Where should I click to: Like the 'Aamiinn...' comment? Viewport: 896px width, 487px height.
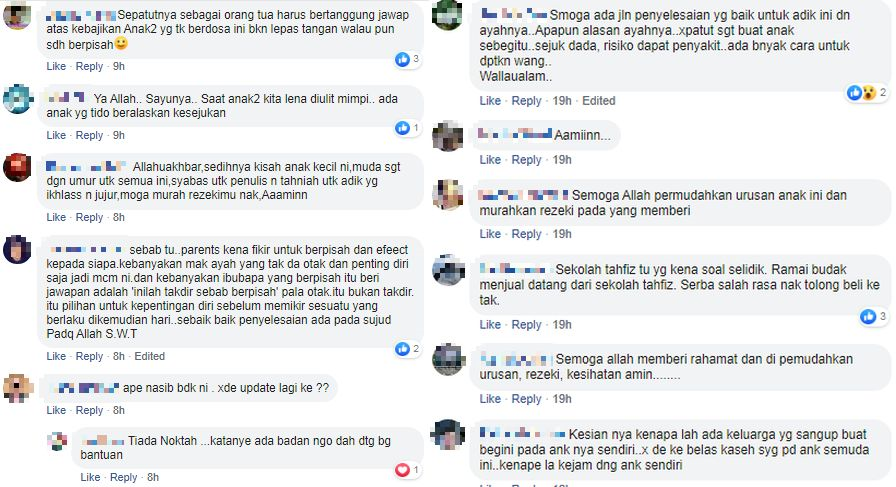[490, 160]
